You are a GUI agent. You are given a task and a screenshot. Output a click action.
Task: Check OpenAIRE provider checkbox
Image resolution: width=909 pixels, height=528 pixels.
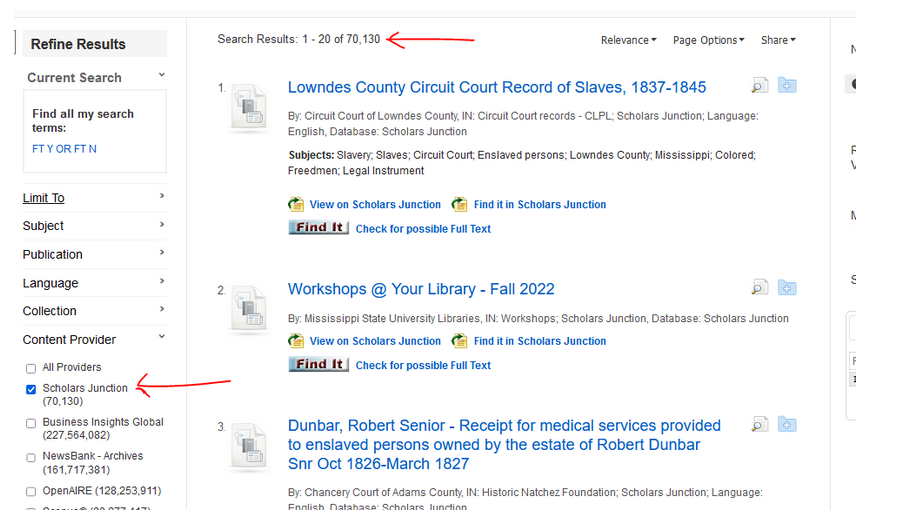pyautogui.click(x=31, y=492)
